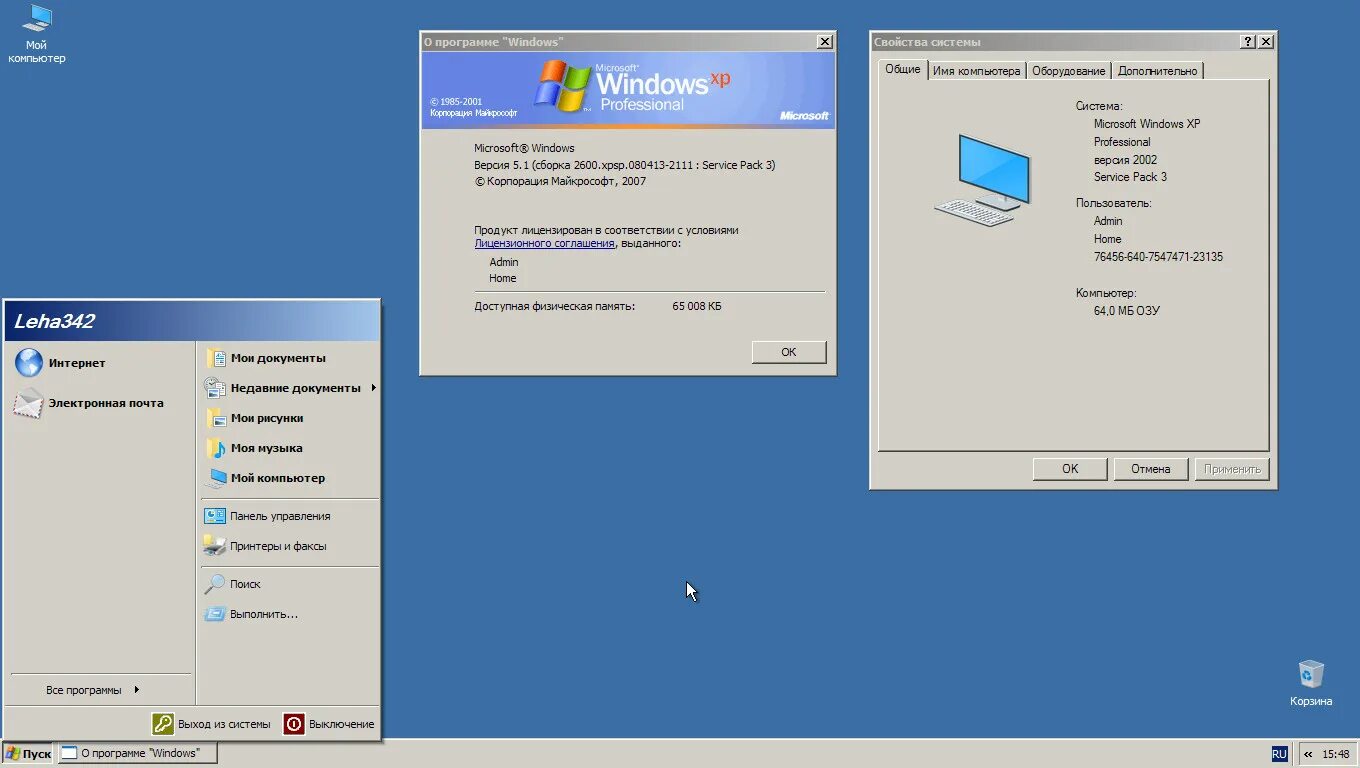Viewport: 1360px width, 768px height.
Task: Expand hidden tray icons chevron
Action: [x=1308, y=754]
